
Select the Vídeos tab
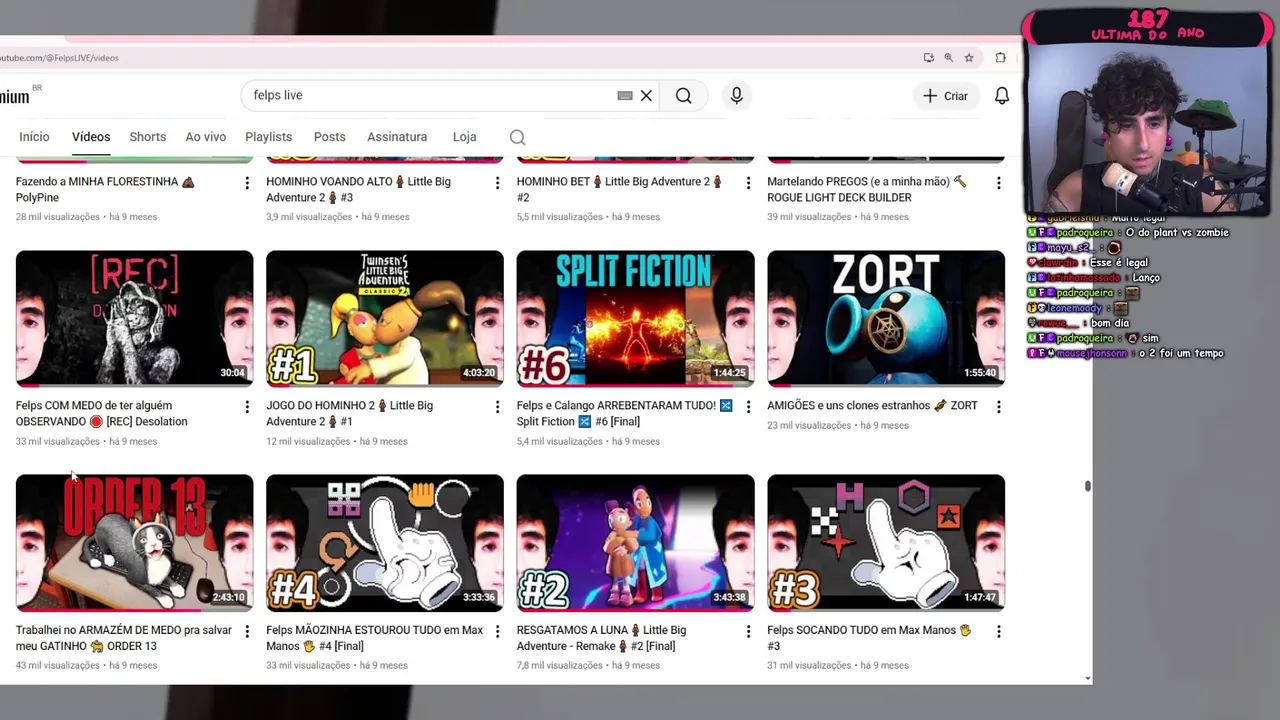(91, 137)
